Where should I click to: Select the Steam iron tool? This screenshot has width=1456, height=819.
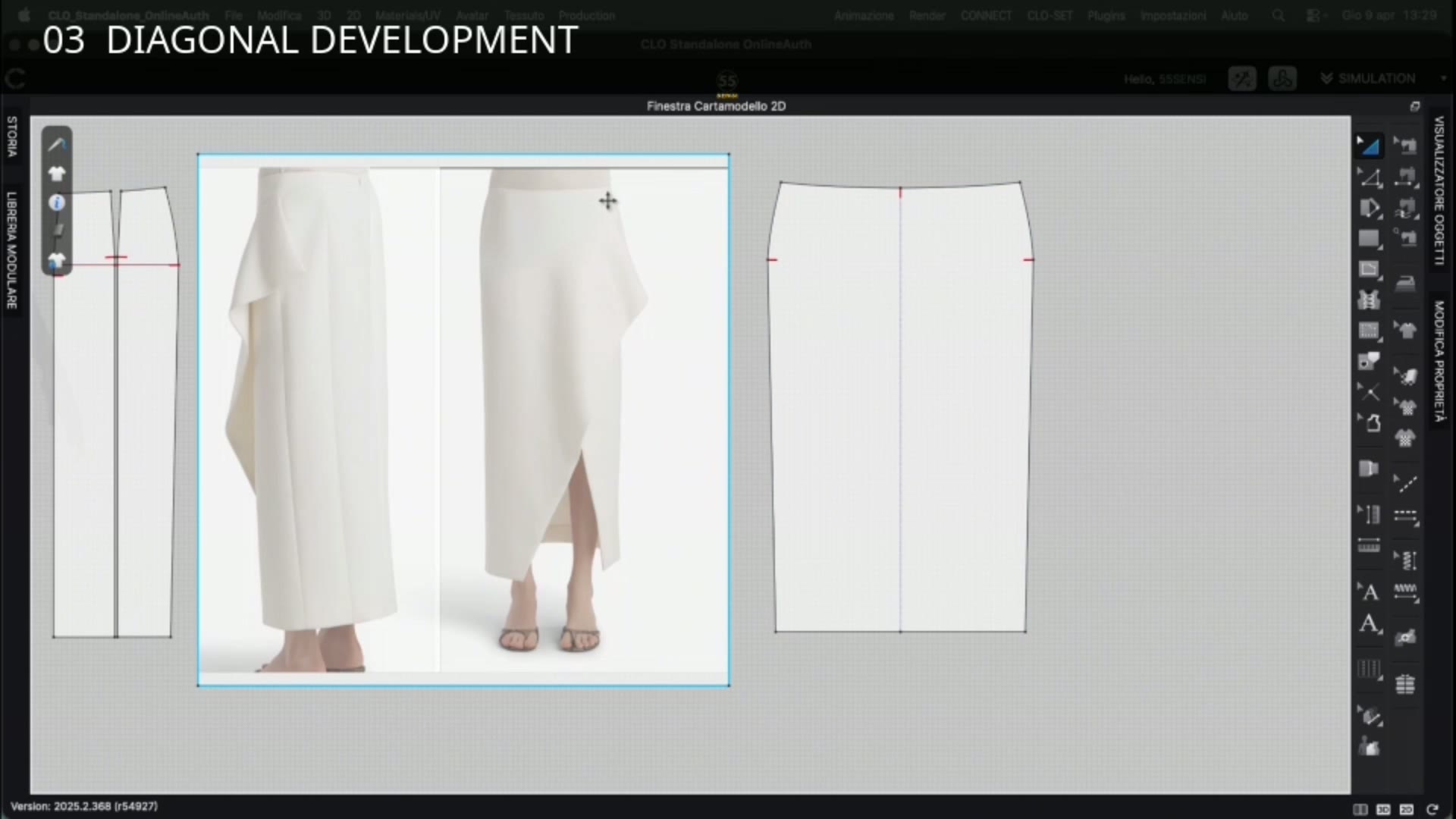[1405, 284]
